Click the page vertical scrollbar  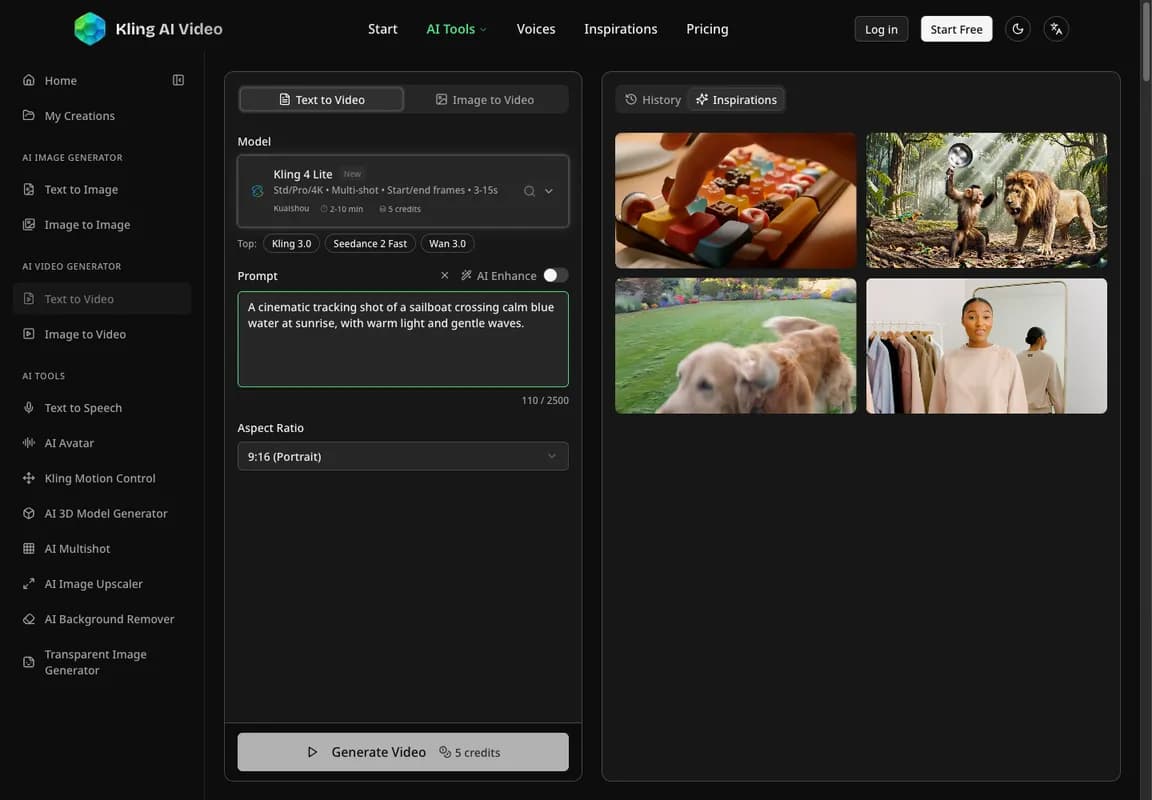click(1146, 41)
